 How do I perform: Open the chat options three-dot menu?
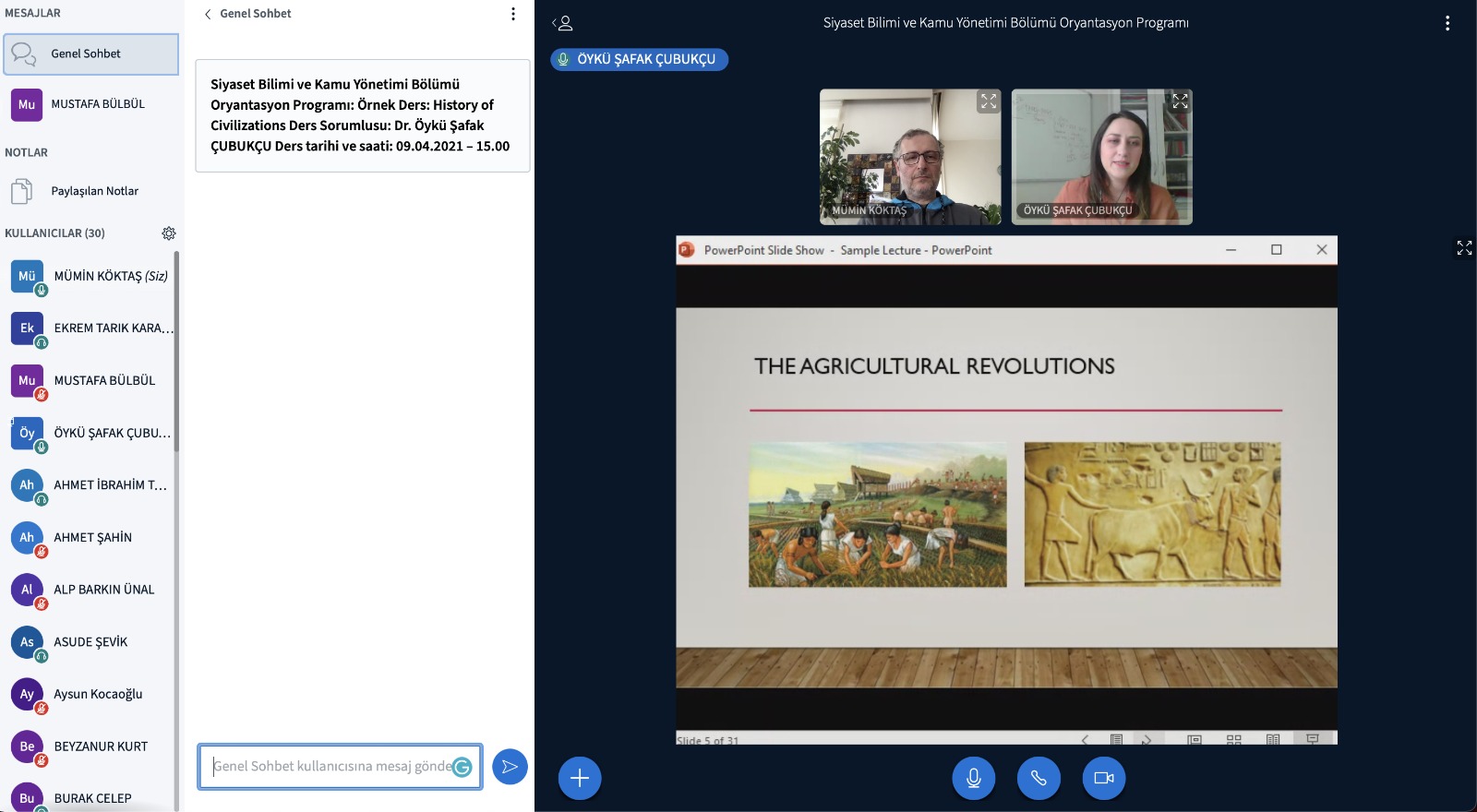[x=513, y=14]
